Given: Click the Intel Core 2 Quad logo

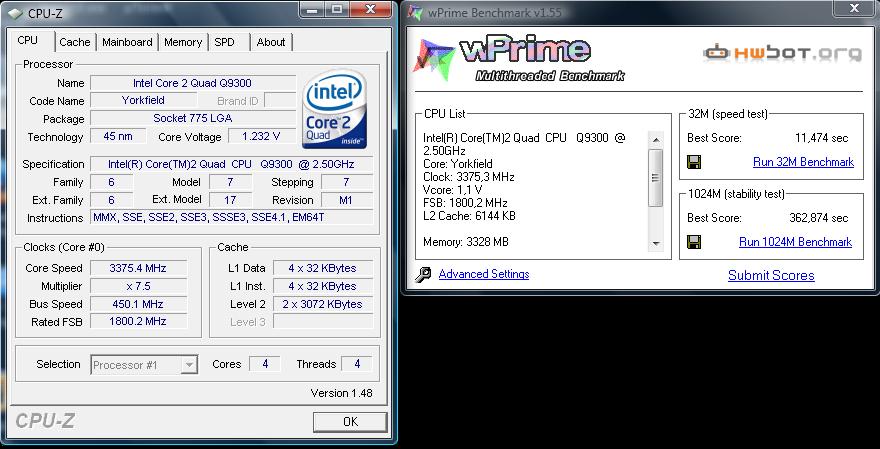Looking at the screenshot, I should (334, 109).
